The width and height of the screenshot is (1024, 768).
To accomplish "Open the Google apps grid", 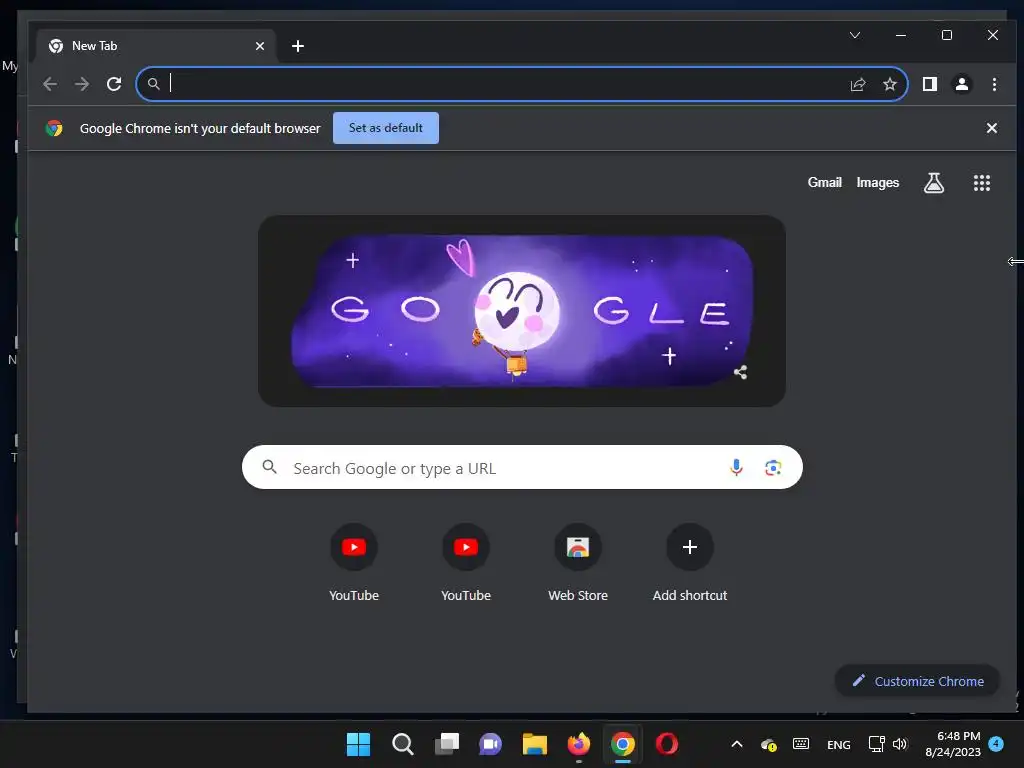I will point(982,183).
